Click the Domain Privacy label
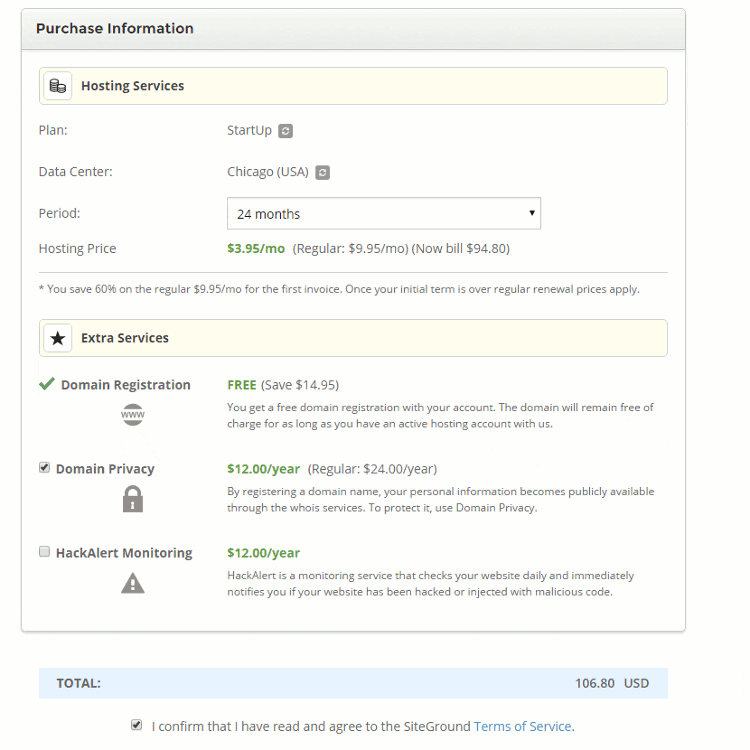750x750 pixels. [105, 469]
